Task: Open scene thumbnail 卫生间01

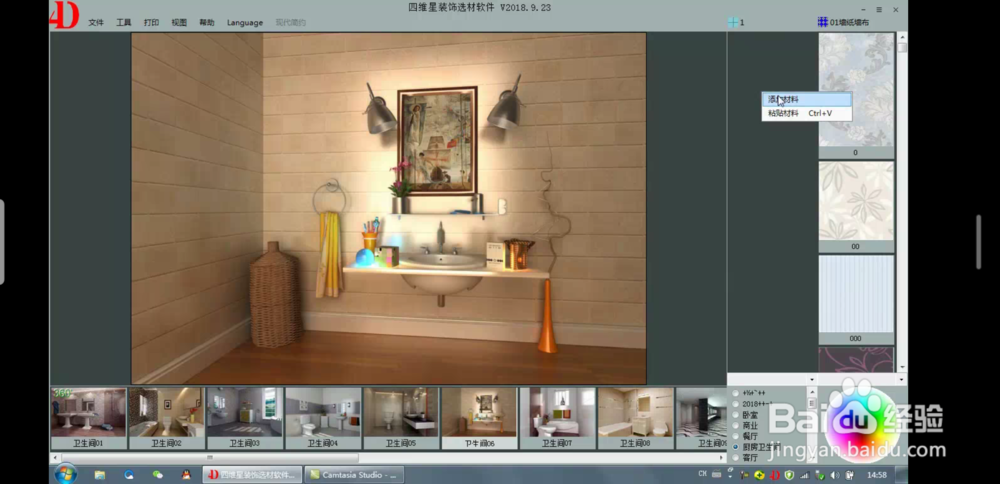Action: 88,418
